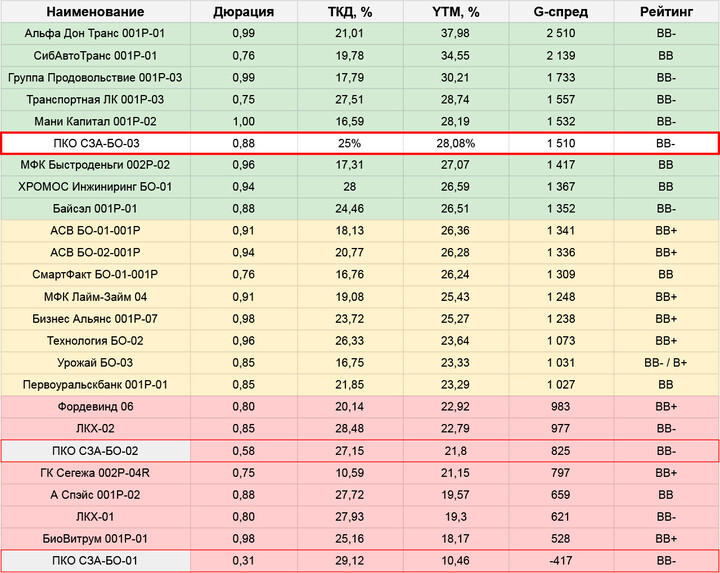Click G-спред value 1 510
This screenshot has height=573, width=720.
(x=561, y=143)
